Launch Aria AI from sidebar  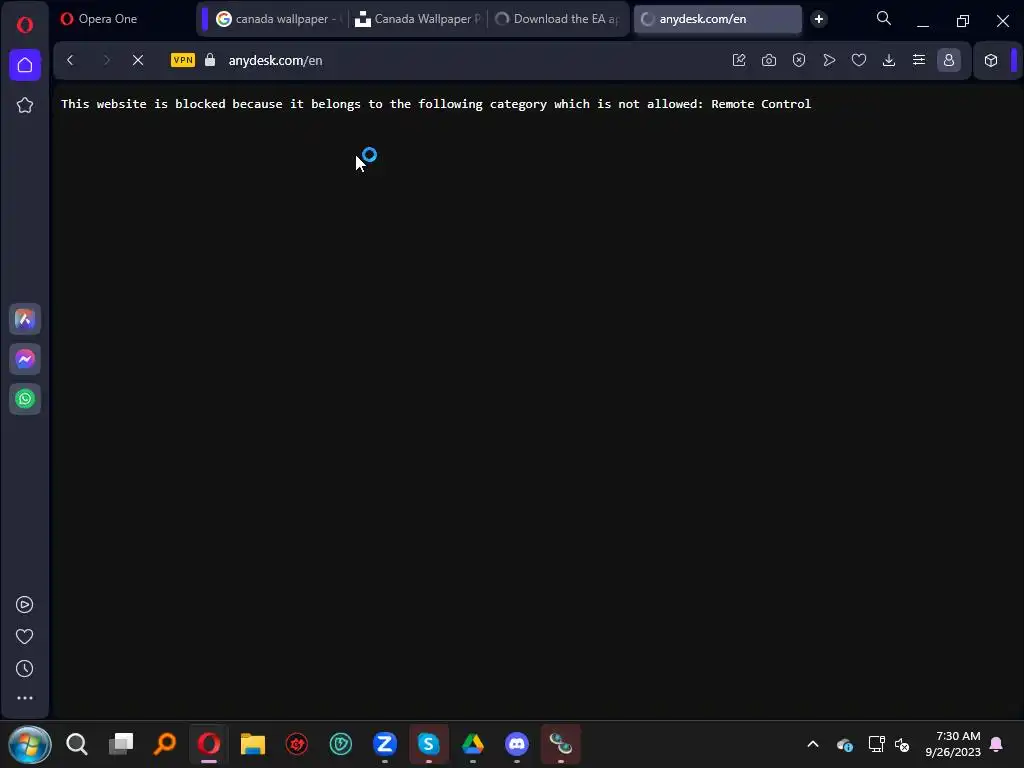click(x=25, y=319)
